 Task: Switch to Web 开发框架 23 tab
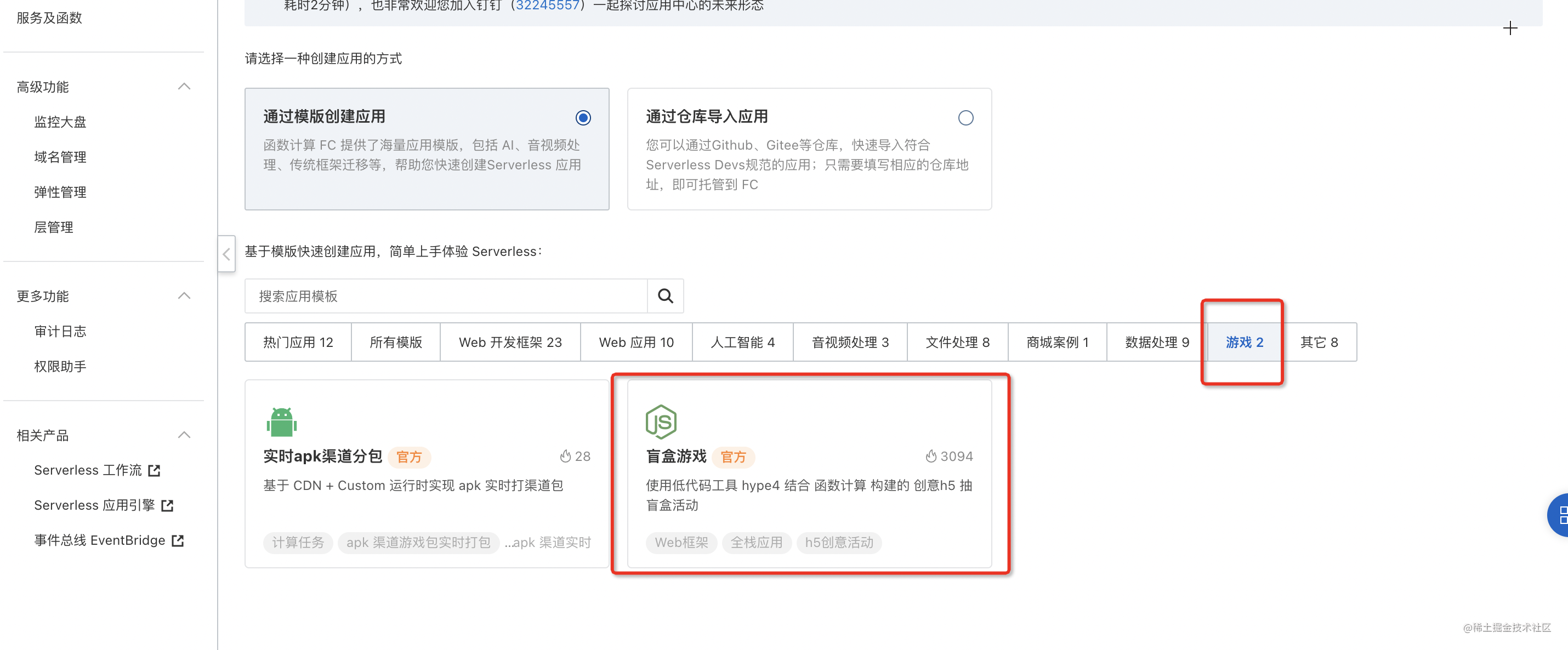click(510, 343)
